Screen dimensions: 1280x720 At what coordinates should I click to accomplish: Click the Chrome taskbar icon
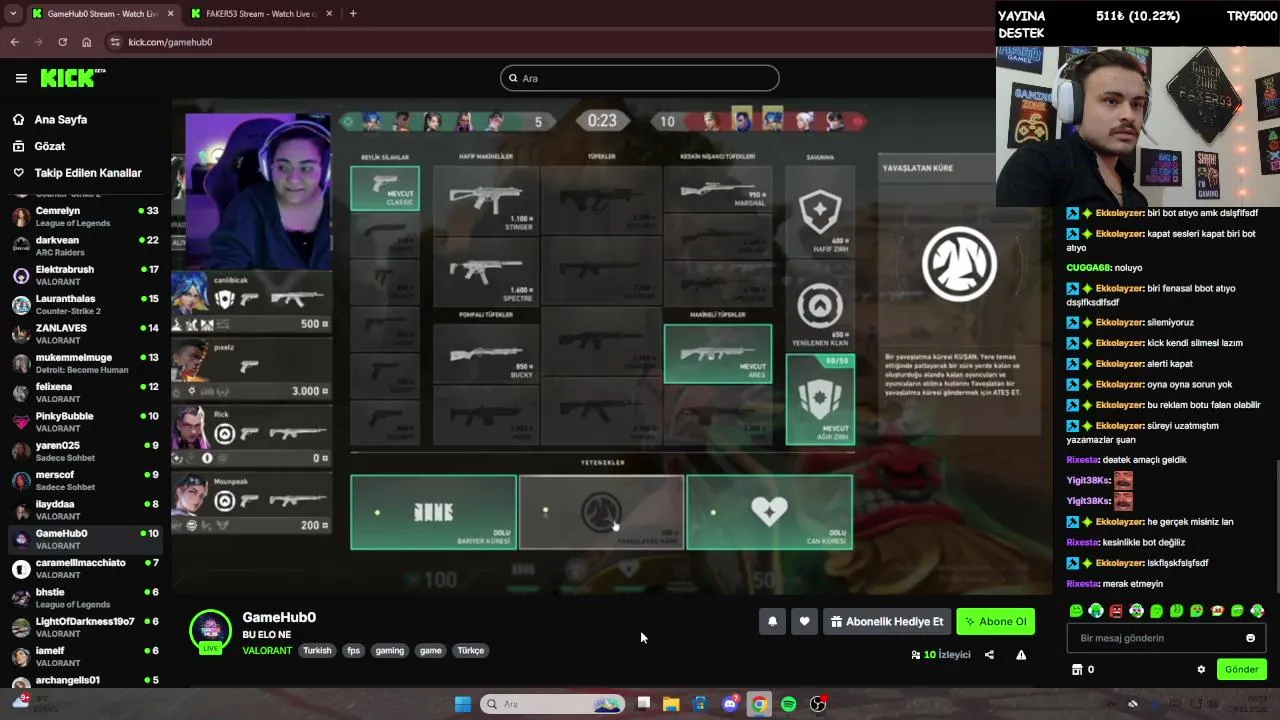pyautogui.click(x=759, y=704)
